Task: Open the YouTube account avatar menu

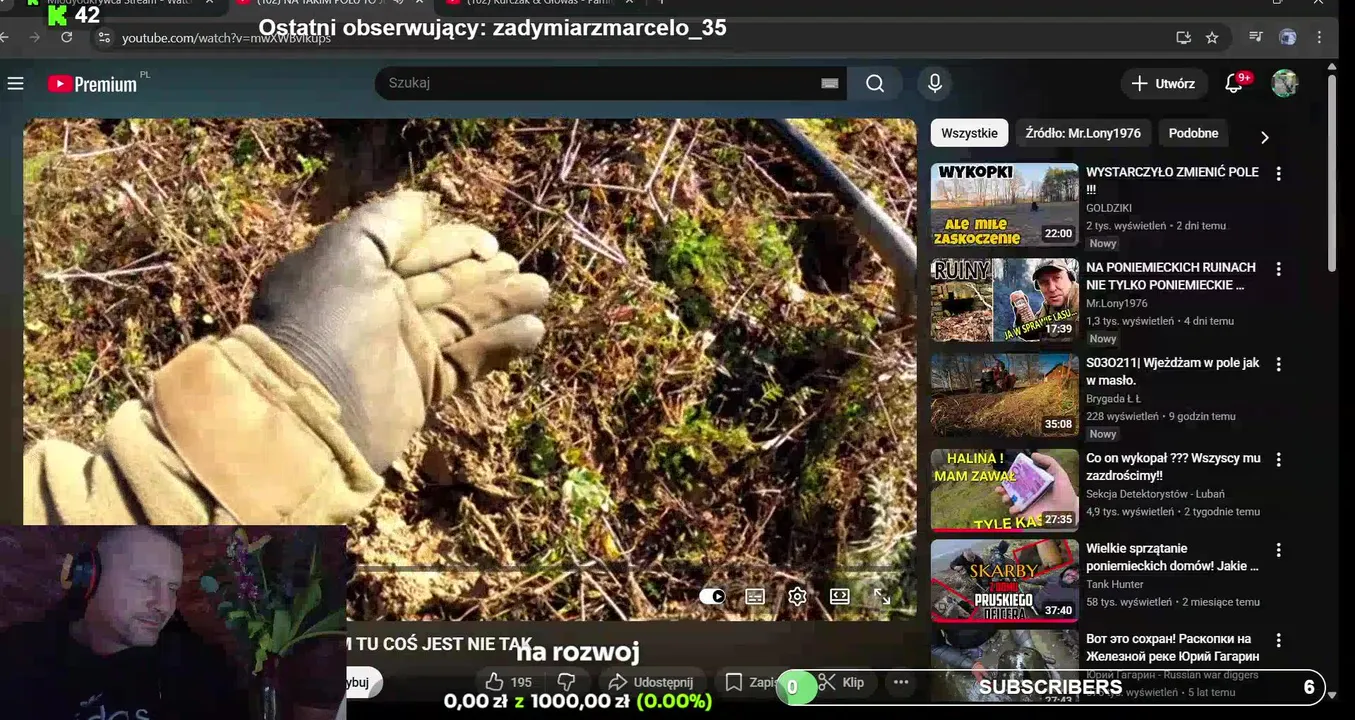Action: tap(1284, 84)
